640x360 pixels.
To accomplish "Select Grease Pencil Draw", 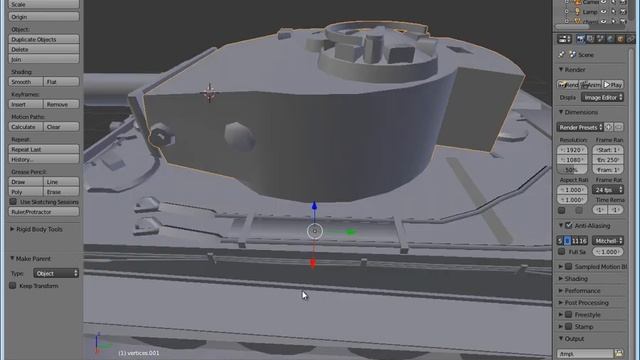I will [x=26, y=182].
